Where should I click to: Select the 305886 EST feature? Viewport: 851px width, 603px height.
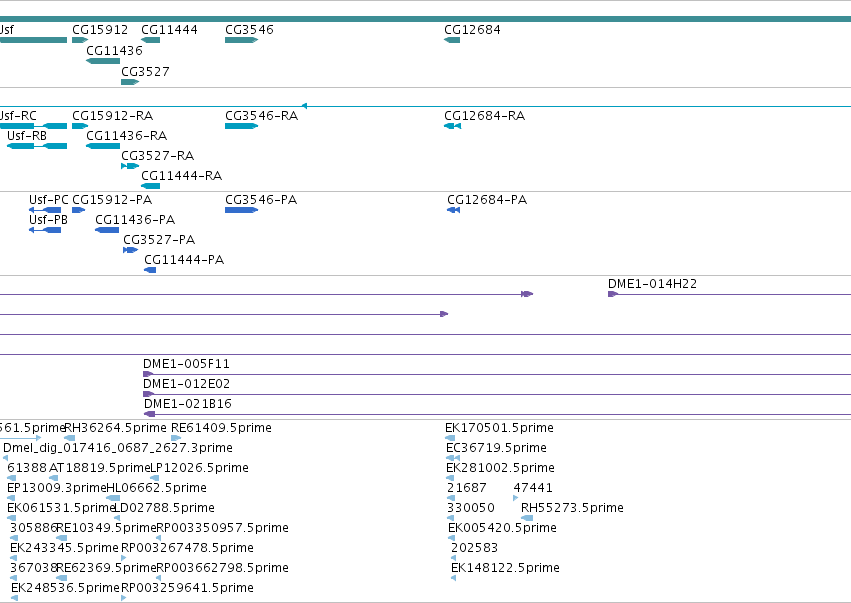point(14,538)
